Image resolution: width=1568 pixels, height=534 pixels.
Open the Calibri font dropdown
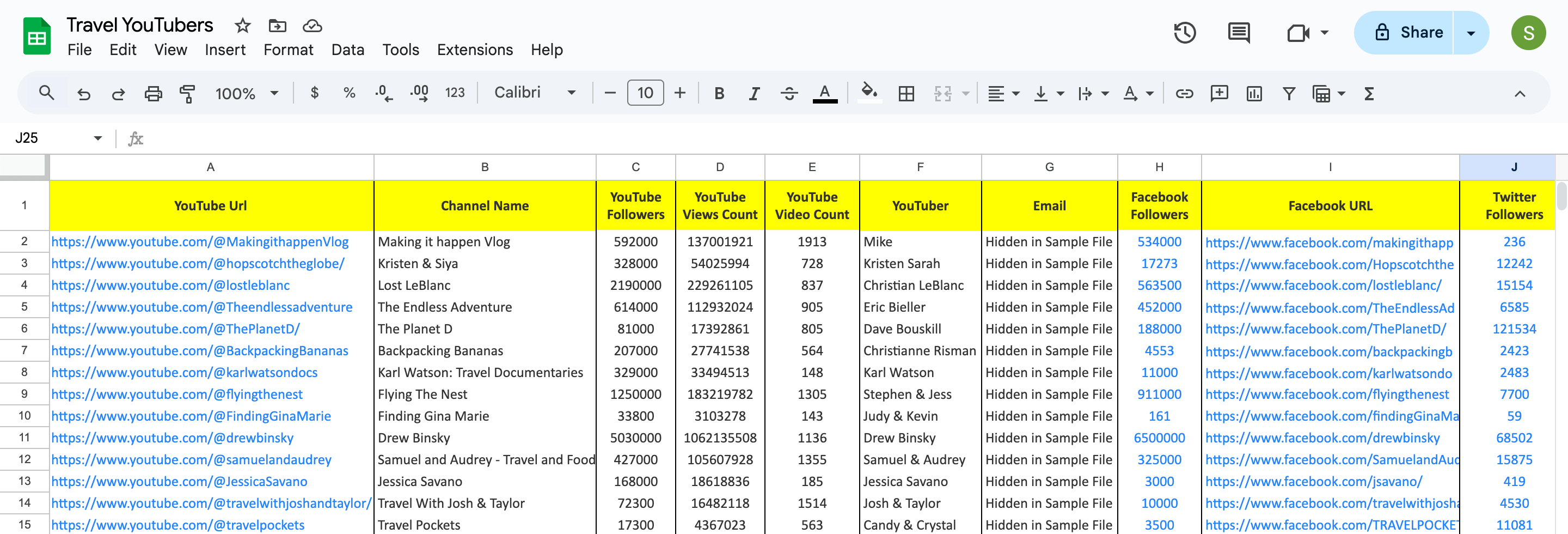tap(535, 93)
